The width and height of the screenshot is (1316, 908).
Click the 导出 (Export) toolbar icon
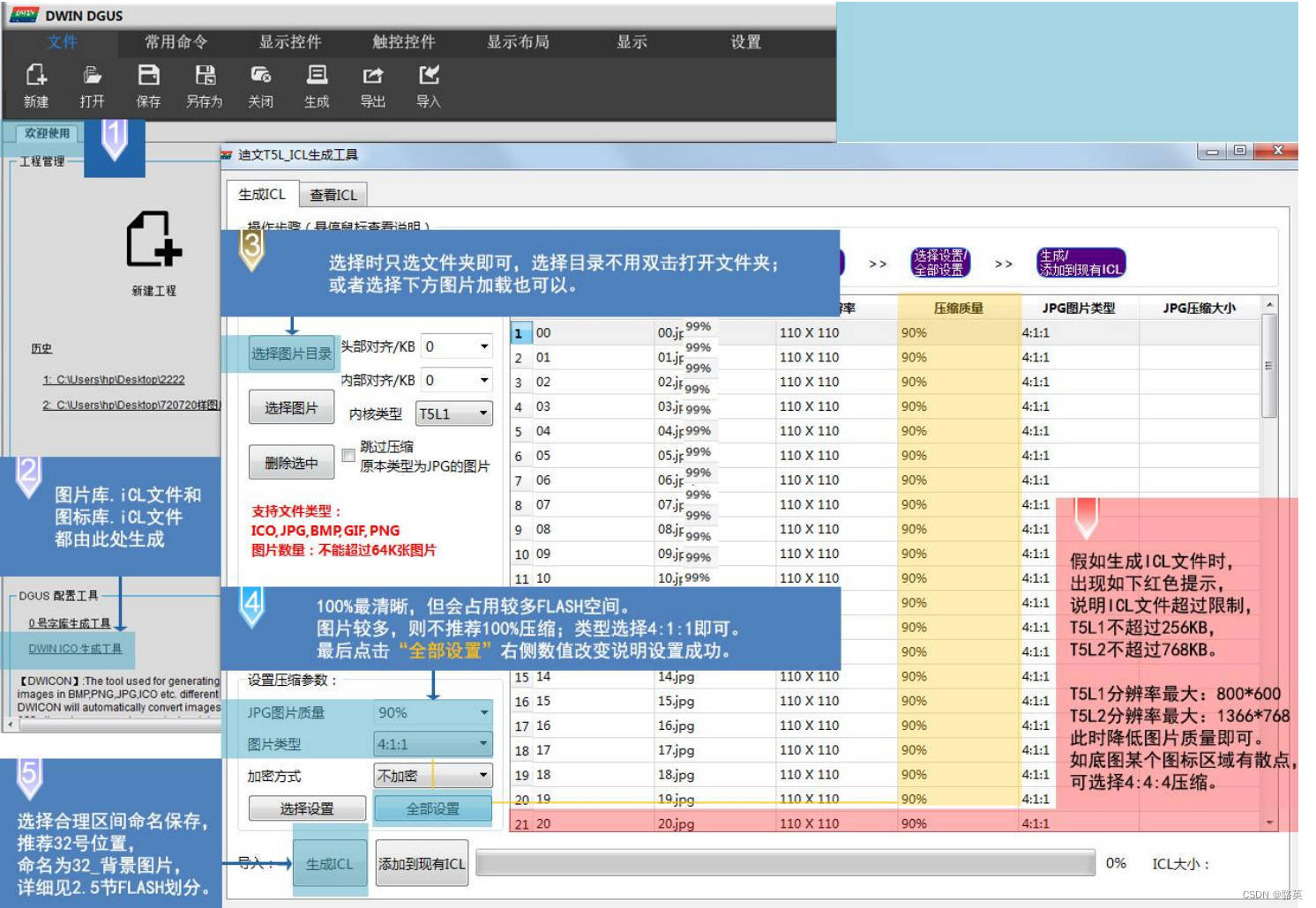click(373, 86)
